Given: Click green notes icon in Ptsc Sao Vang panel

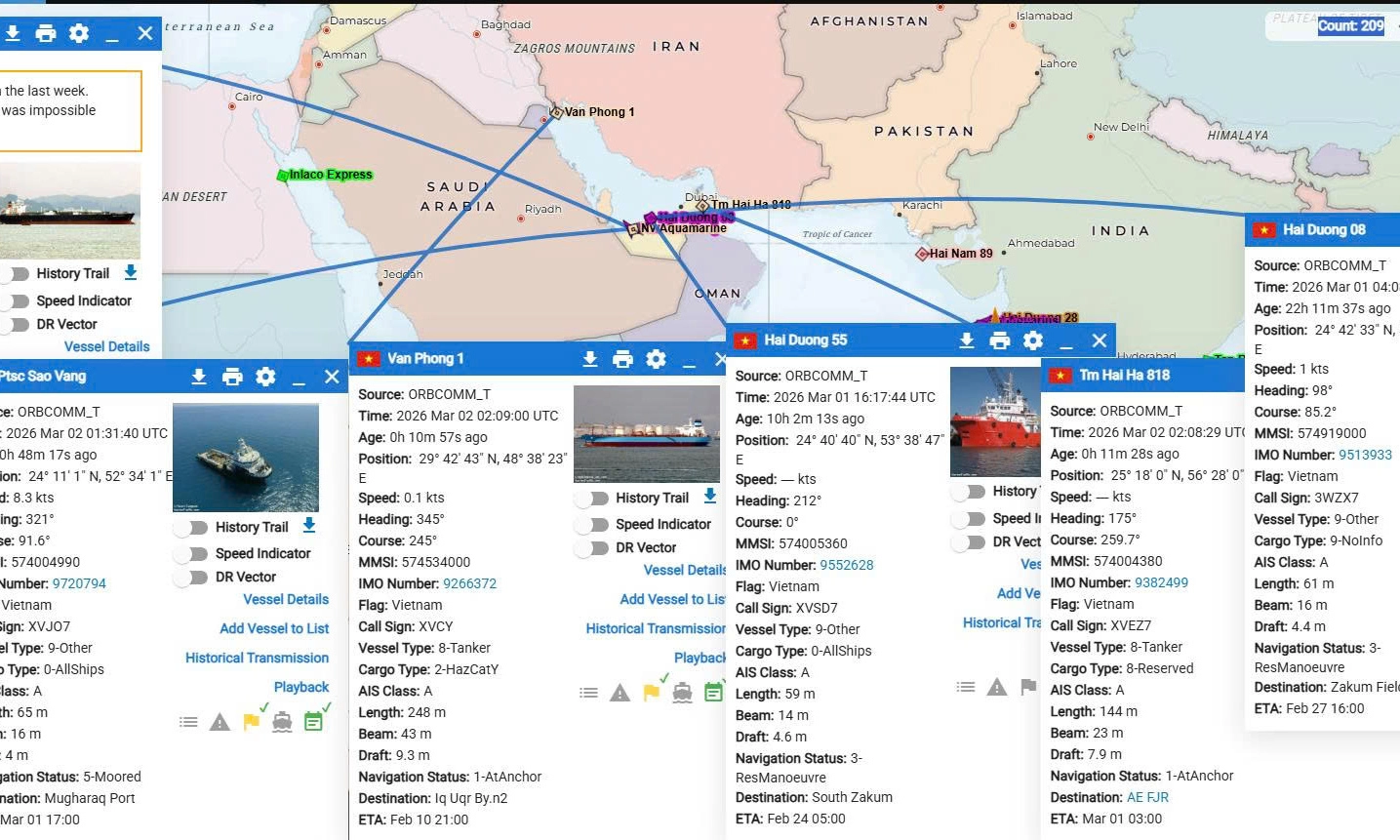Looking at the screenshot, I should [x=313, y=722].
